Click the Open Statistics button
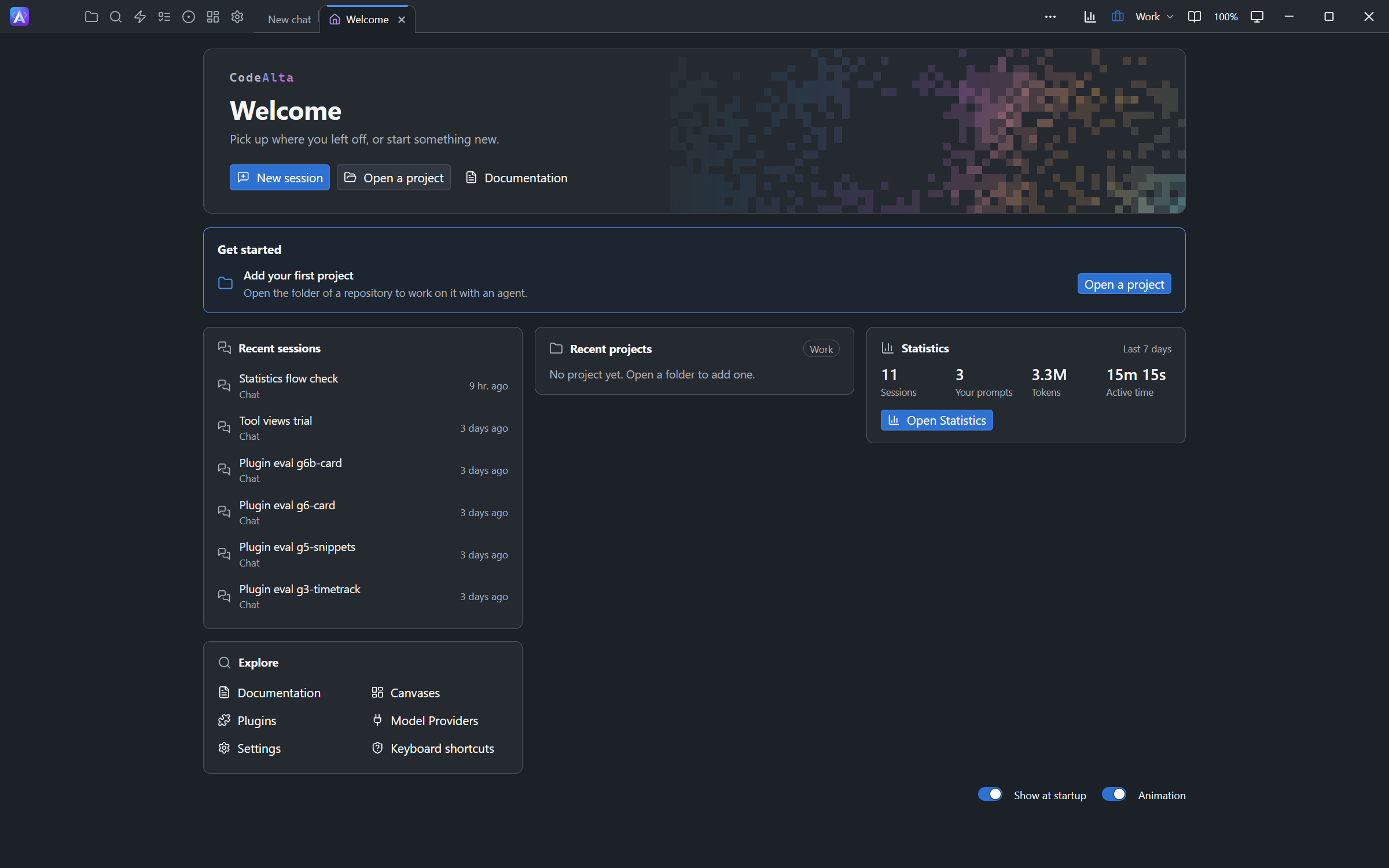The width and height of the screenshot is (1389, 868). [936, 420]
